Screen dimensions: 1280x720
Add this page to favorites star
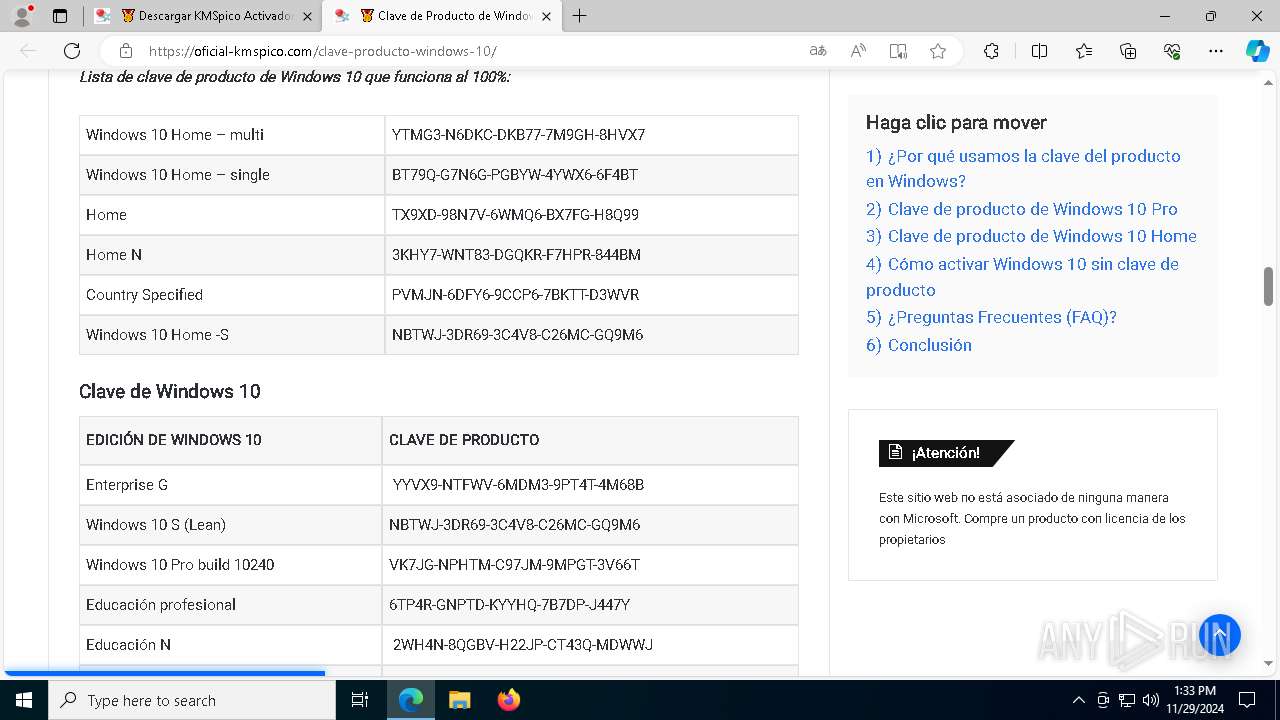[x=938, y=51]
